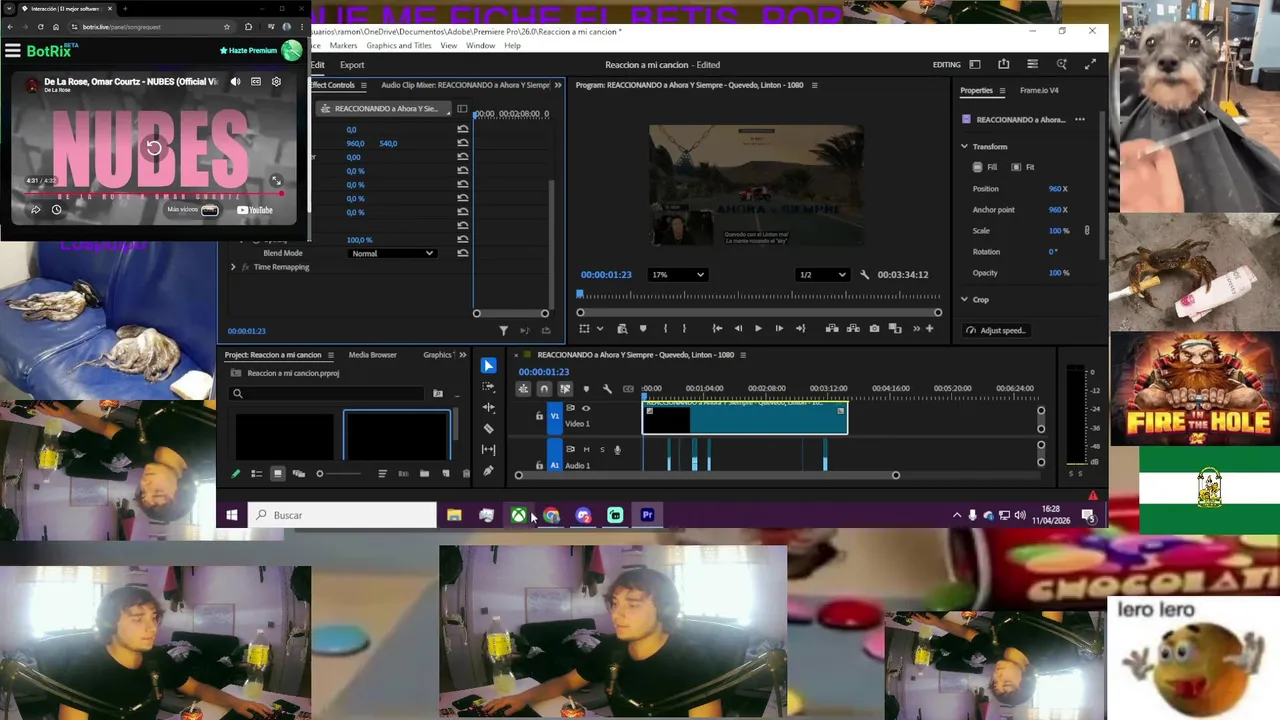Open Program monitor settings wrench
The width and height of the screenshot is (1280, 720).
(864, 275)
